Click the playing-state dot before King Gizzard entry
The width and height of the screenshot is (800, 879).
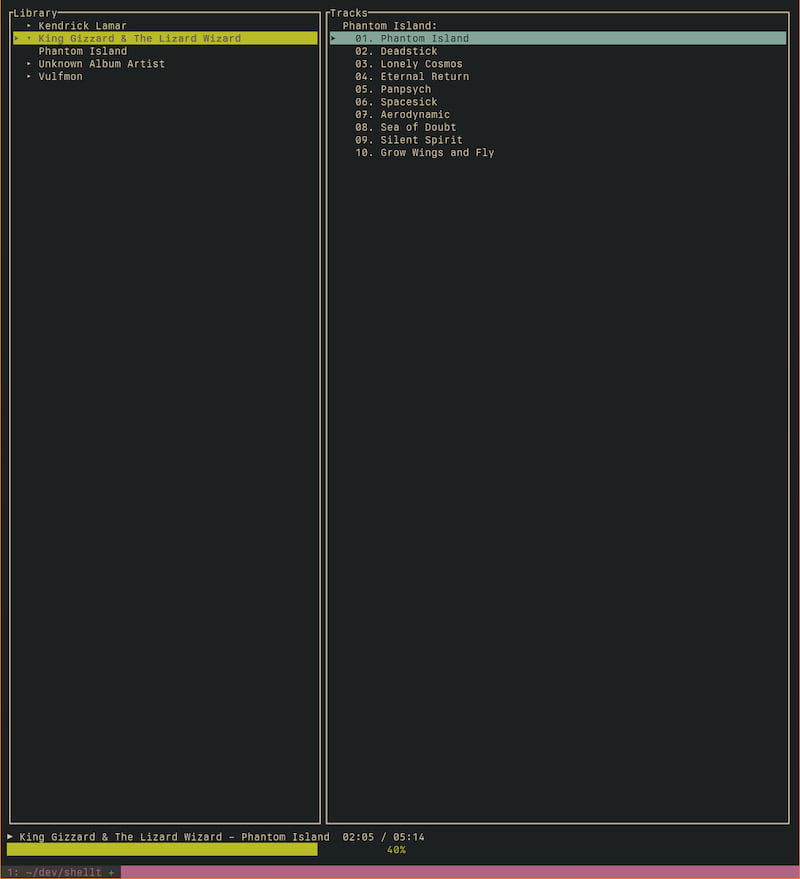(x=28, y=38)
